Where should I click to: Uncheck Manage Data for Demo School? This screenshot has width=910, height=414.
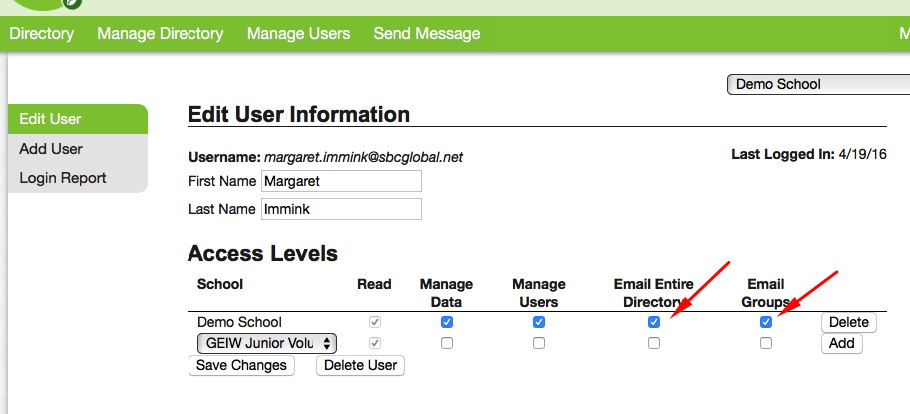[447, 322]
